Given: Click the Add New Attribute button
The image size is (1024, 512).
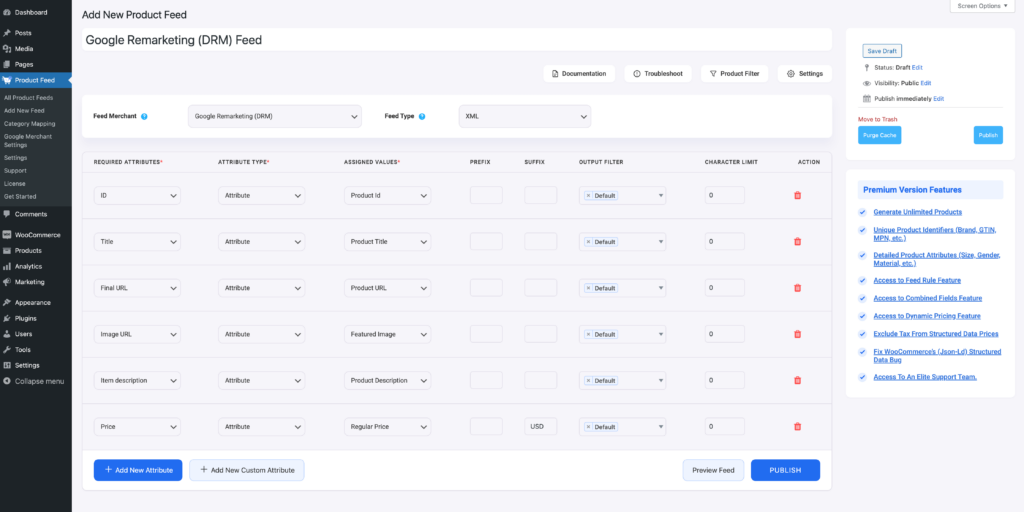Looking at the screenshot, I should [138, 470].
